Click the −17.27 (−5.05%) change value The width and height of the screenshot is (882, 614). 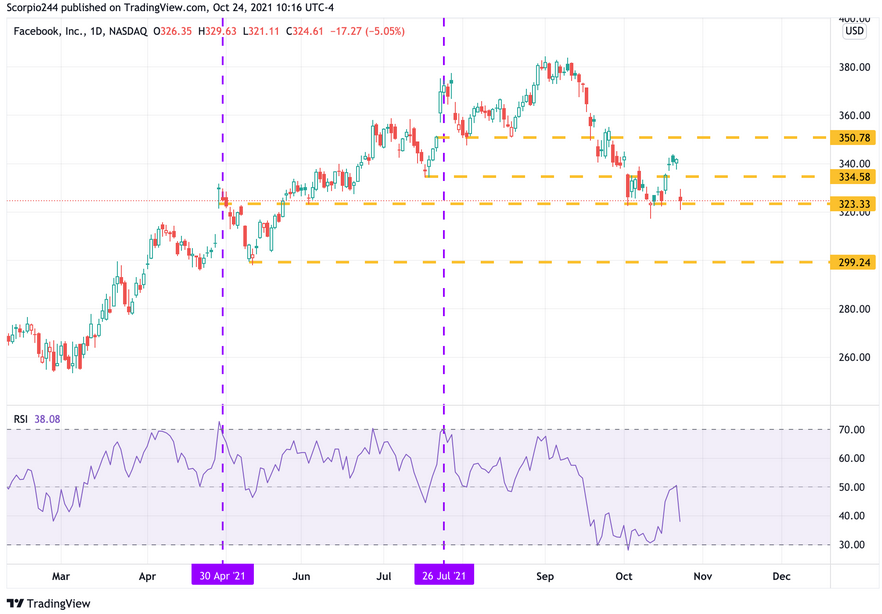click(367, 31)
